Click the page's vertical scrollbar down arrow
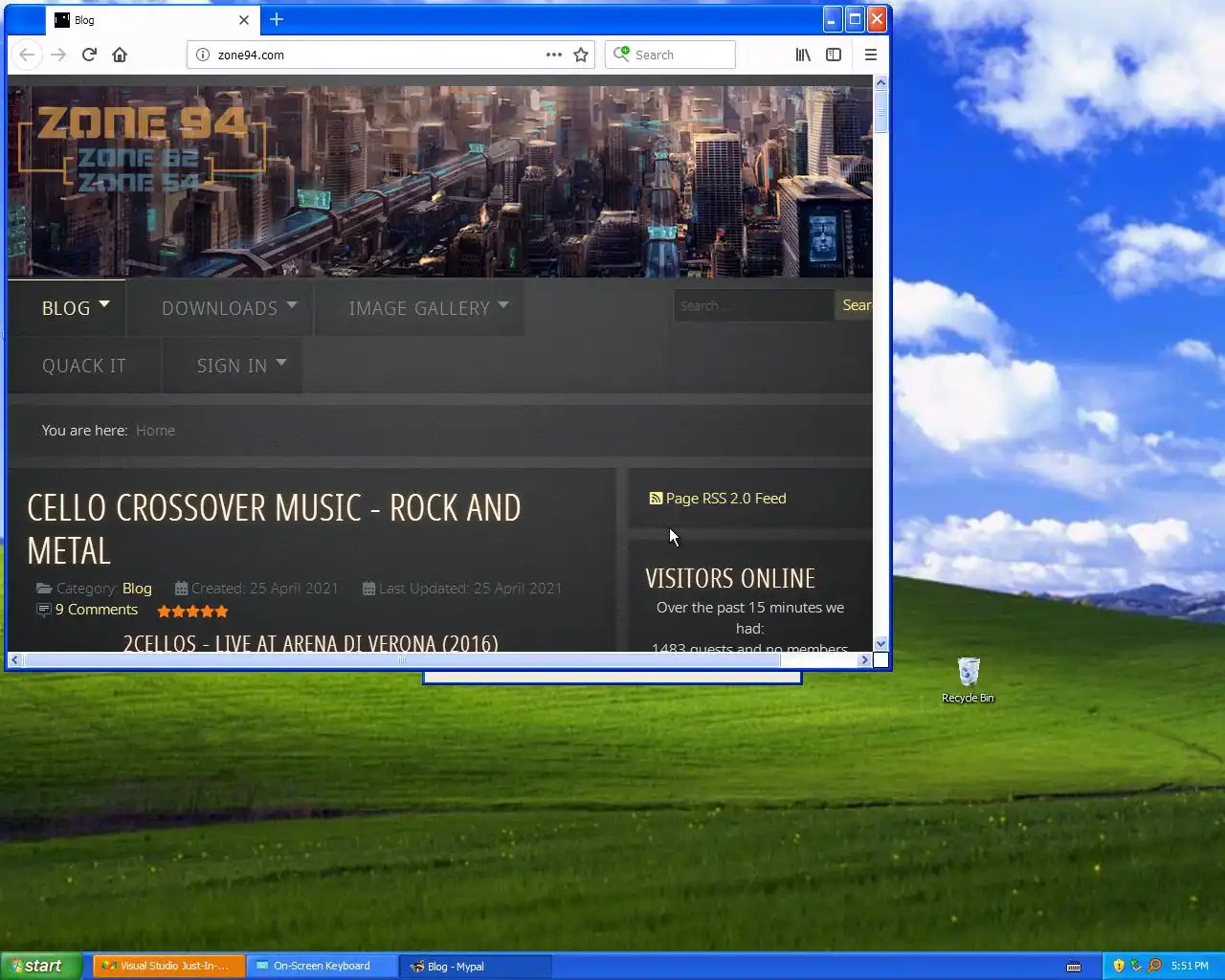 pos(881,644)
